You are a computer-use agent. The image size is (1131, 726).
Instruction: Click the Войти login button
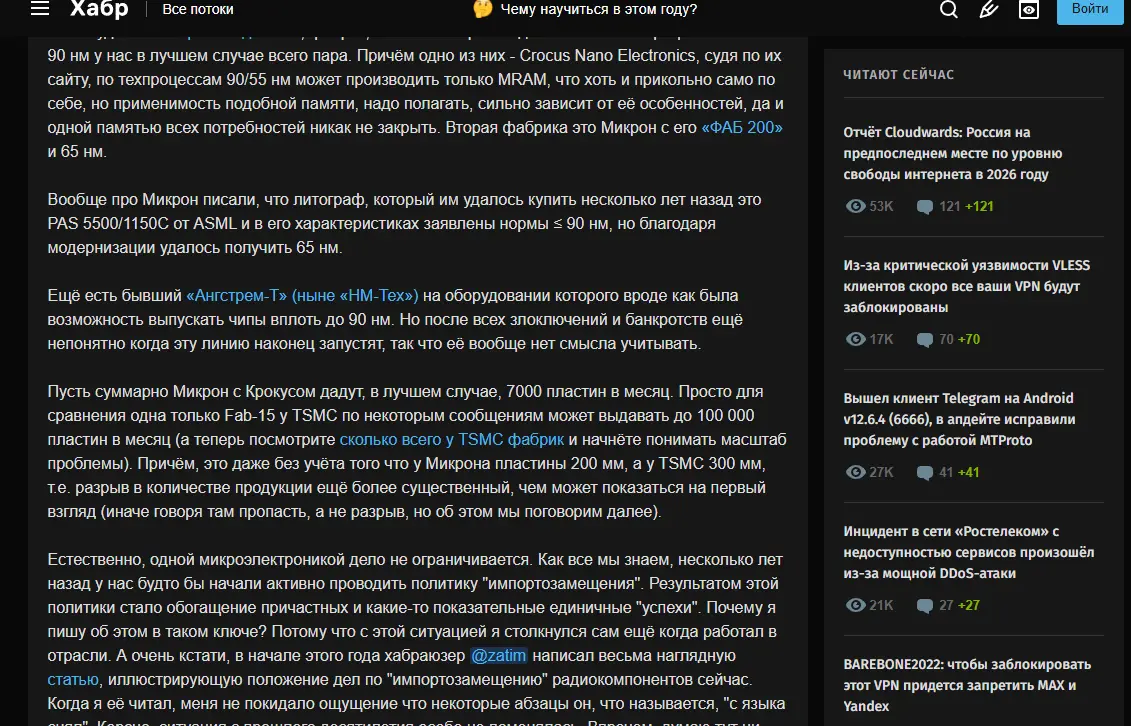coord(1090,9)
